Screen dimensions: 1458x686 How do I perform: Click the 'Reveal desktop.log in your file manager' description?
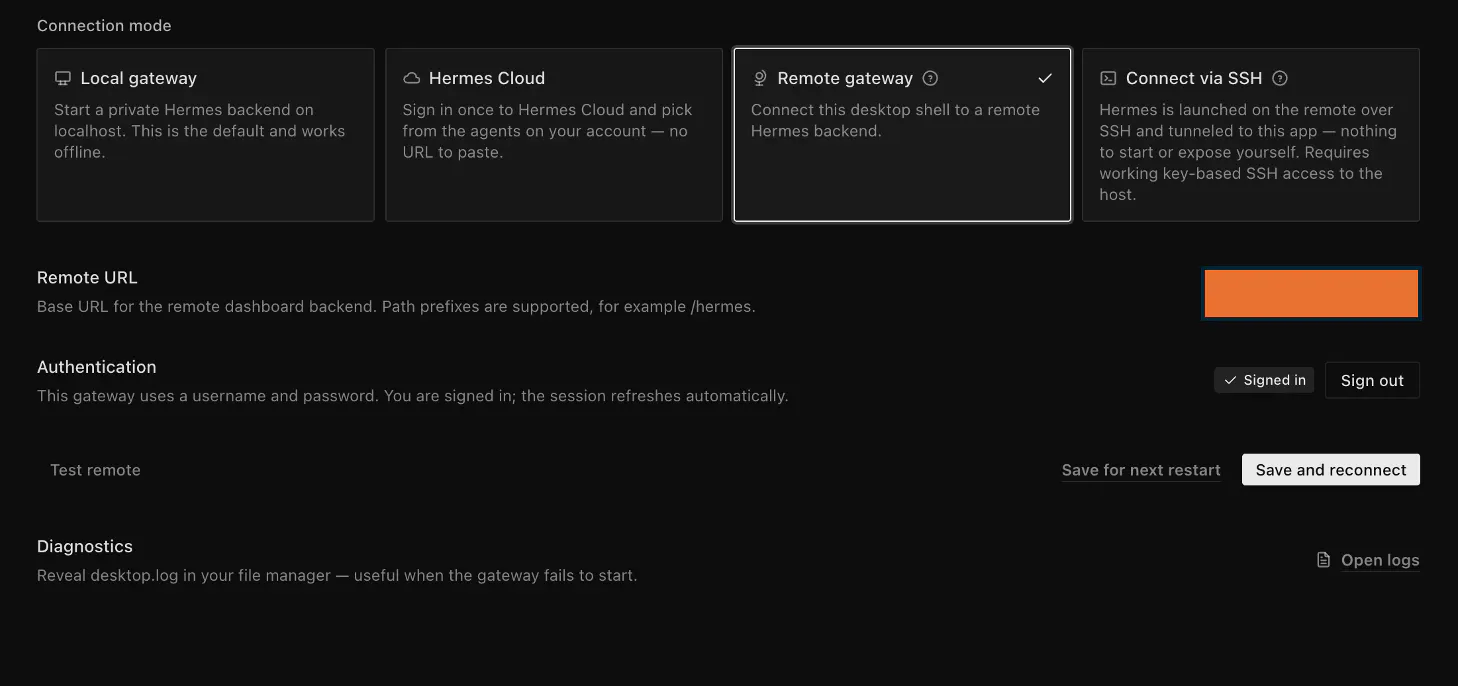pos(337,576)
